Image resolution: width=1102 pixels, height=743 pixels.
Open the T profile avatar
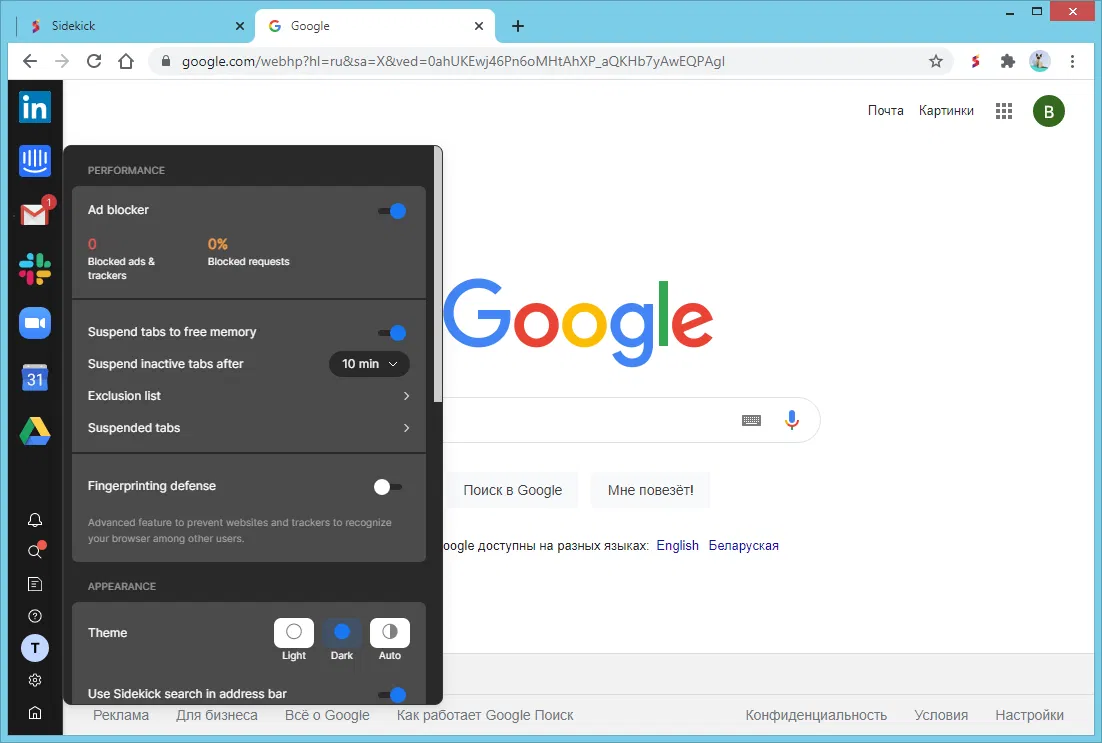34,648
